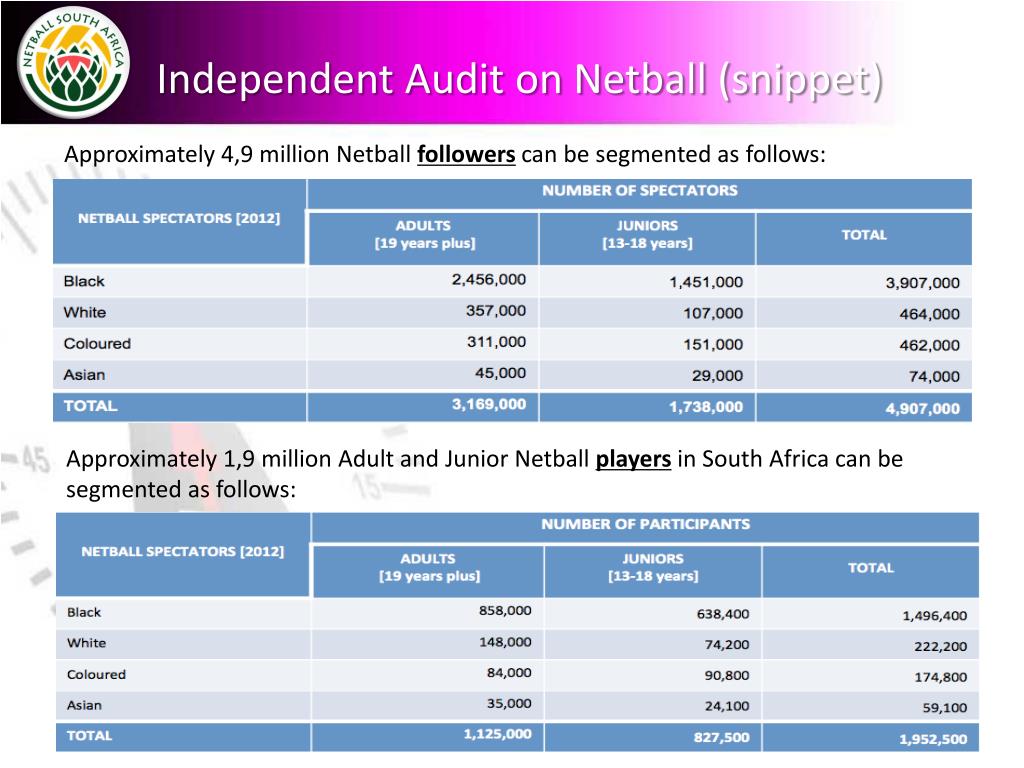Click the value 638,400
This screenshot has width=1024, height=768.
coord(722,614)
